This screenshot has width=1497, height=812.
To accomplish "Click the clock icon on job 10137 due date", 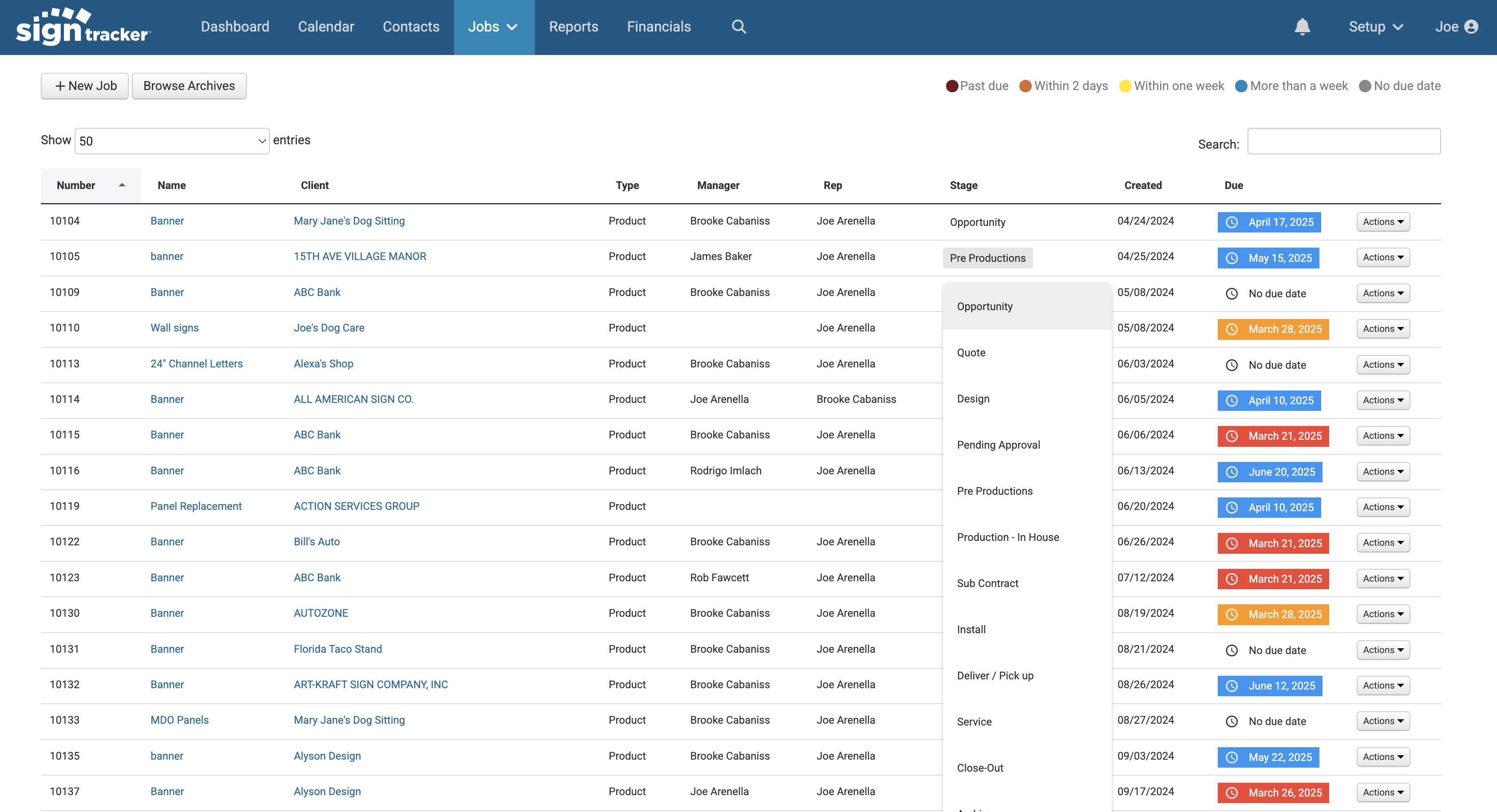I will pos(1232,793).
